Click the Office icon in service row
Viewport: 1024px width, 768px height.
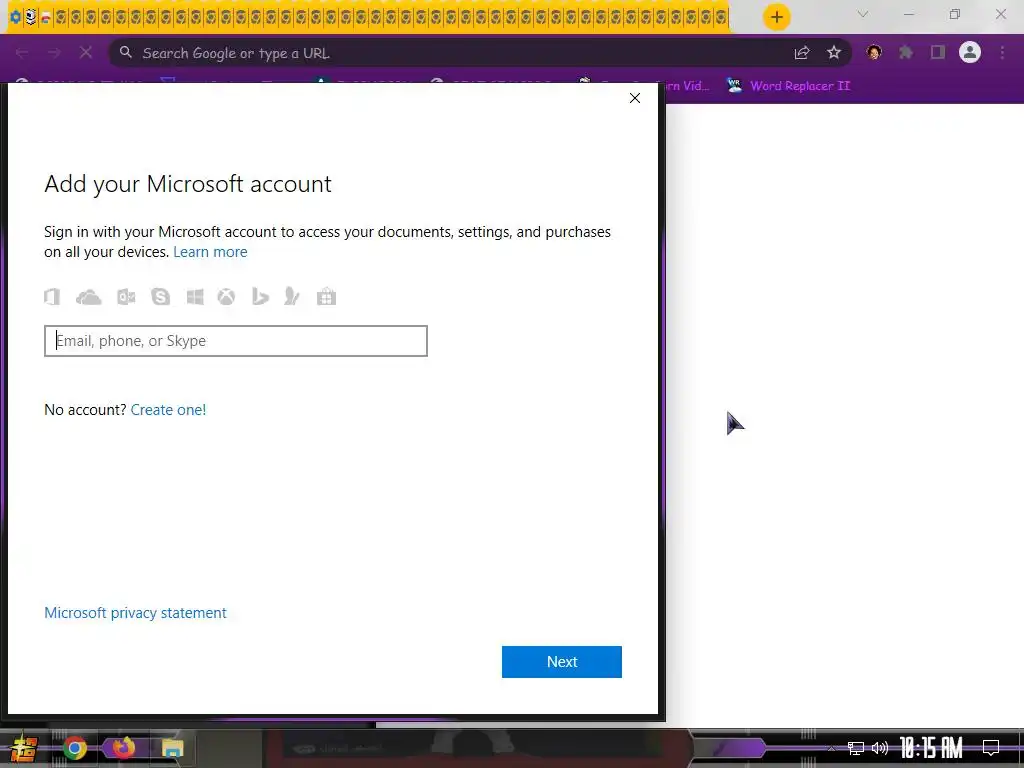pos(52,297)
